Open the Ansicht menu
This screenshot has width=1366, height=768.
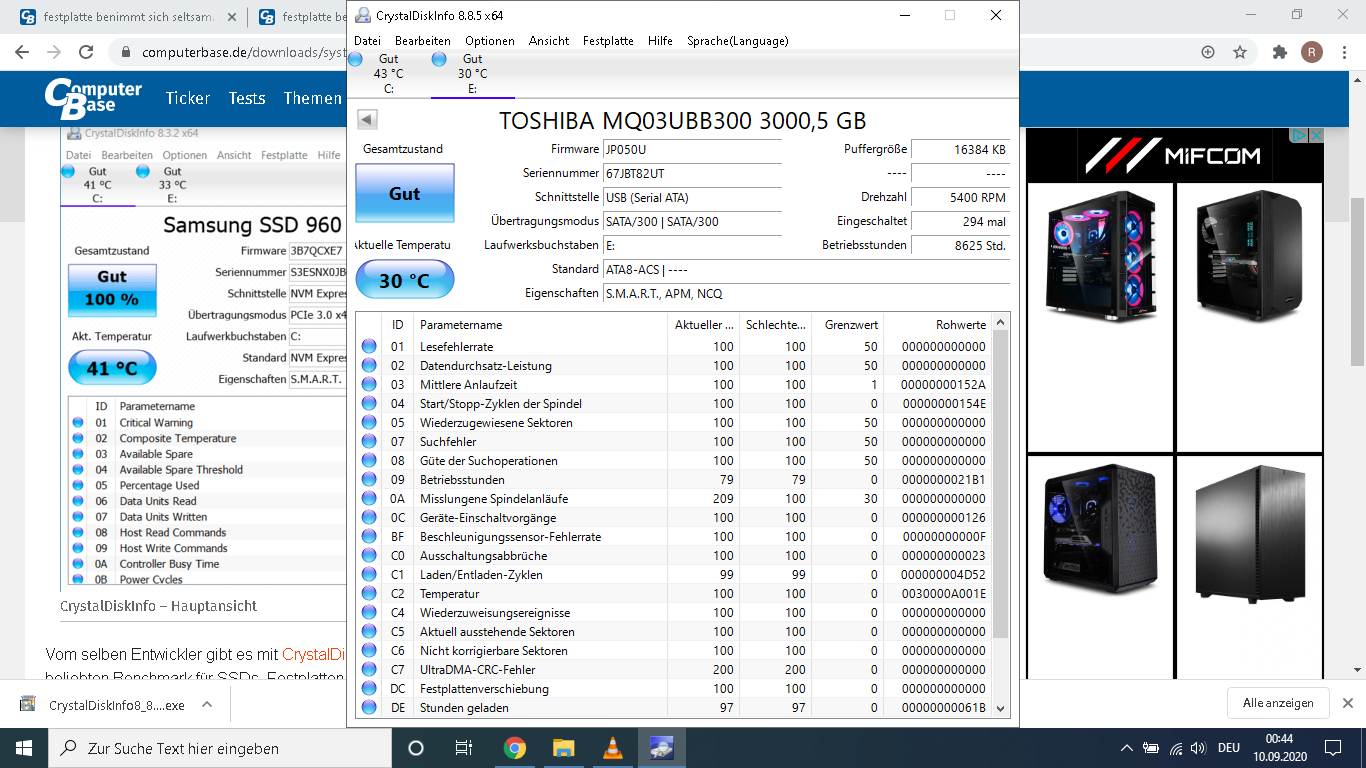point(549,41)
